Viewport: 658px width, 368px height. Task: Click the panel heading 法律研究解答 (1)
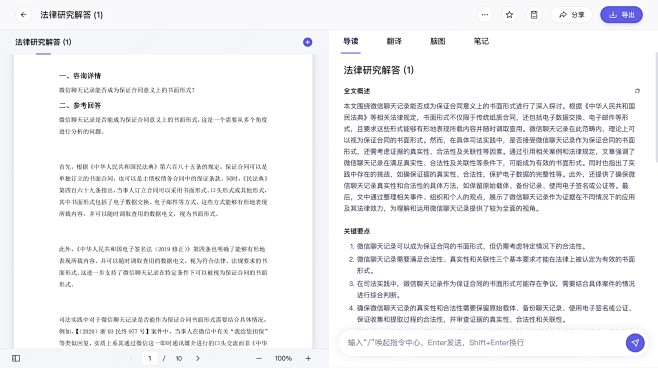379,70
